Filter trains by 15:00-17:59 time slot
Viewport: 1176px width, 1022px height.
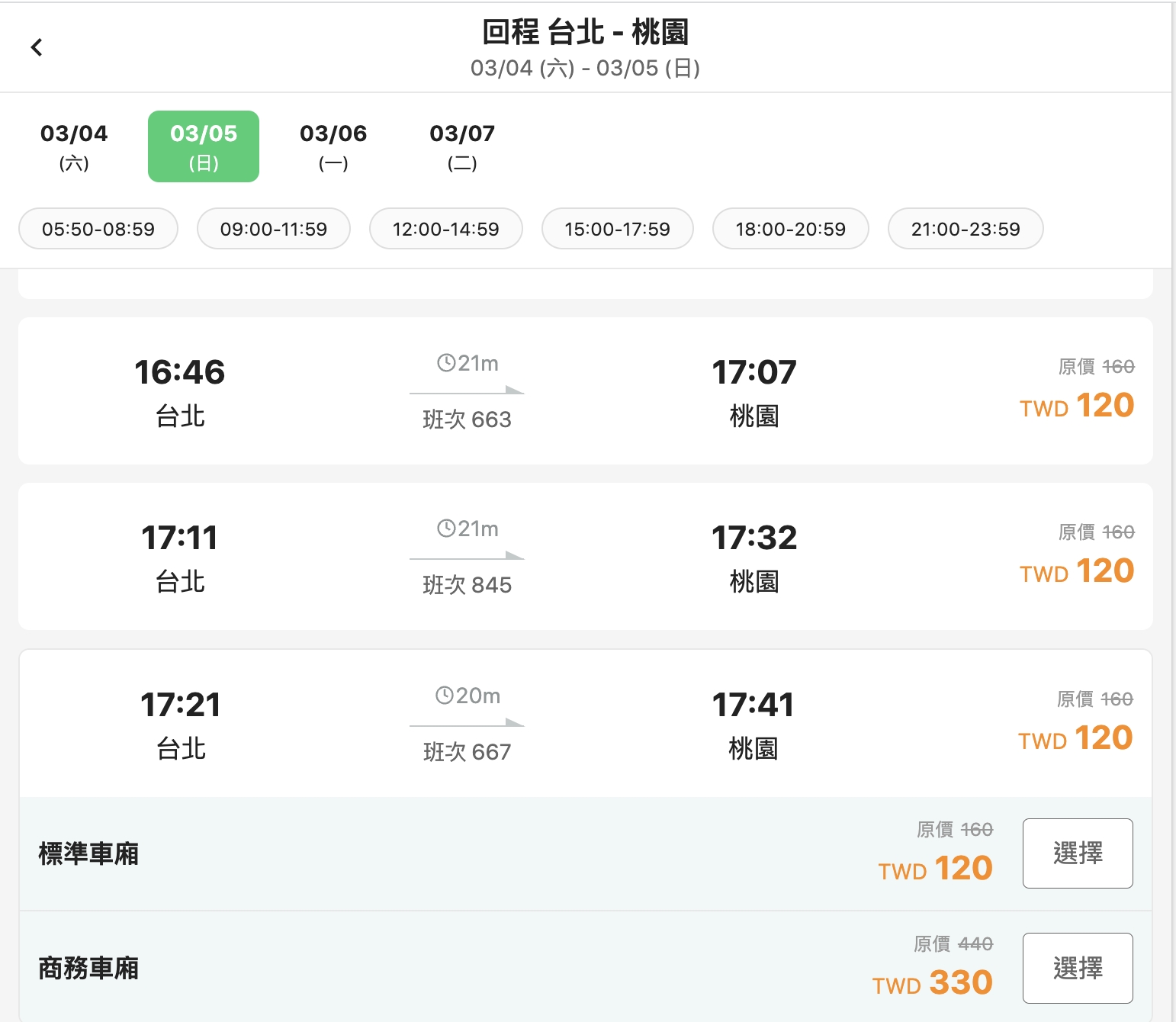coord(618,229)
